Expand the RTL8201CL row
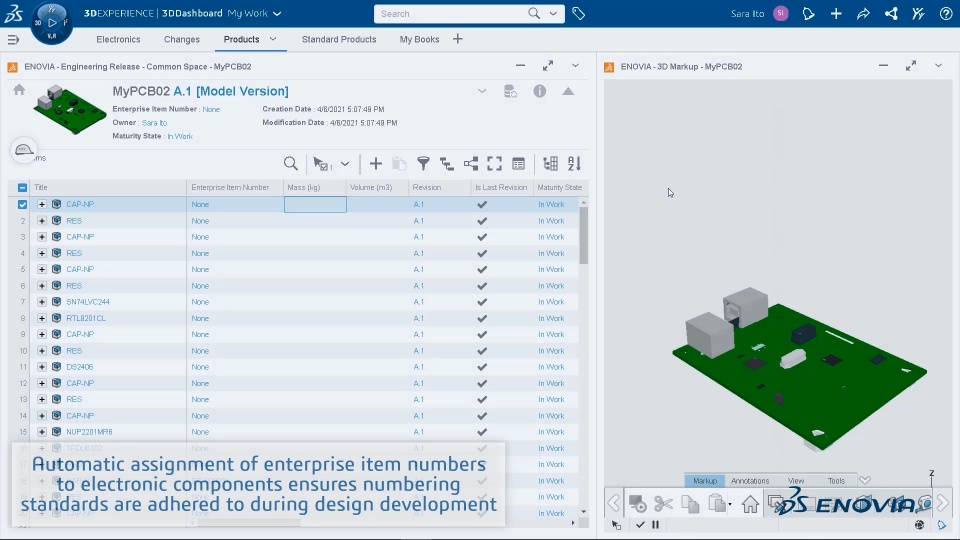 pos(42,318)
